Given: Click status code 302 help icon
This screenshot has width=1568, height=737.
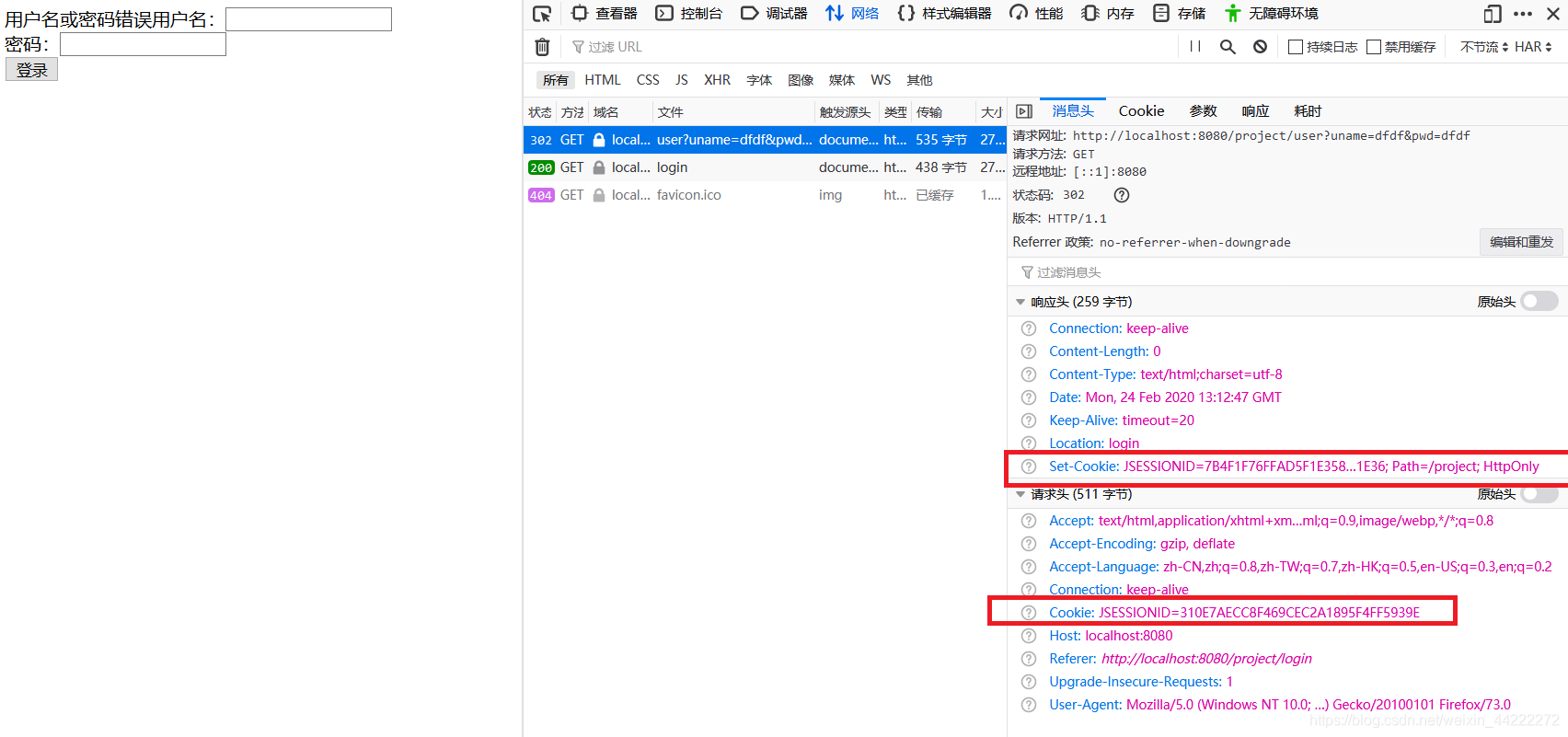Looking at the screenshot, I should (1121, 195).
